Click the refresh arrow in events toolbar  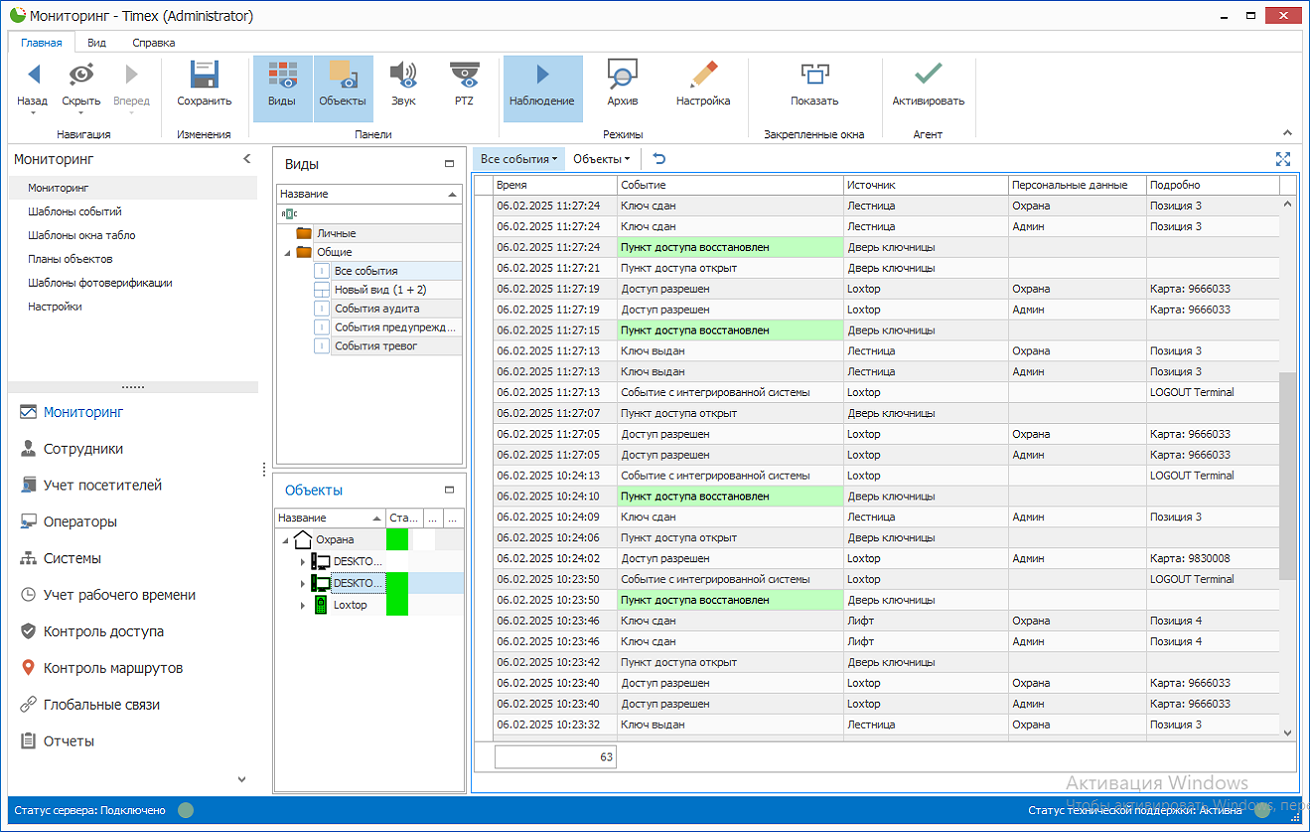click(x=659, y=159)
